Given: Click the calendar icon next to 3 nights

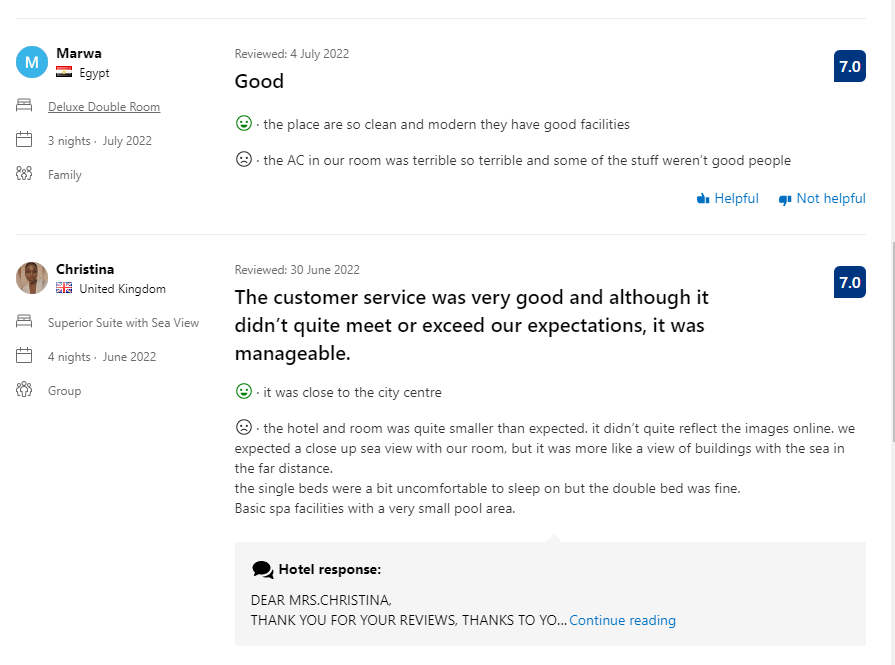Looking at the screenshot, I should pos(24,139).
